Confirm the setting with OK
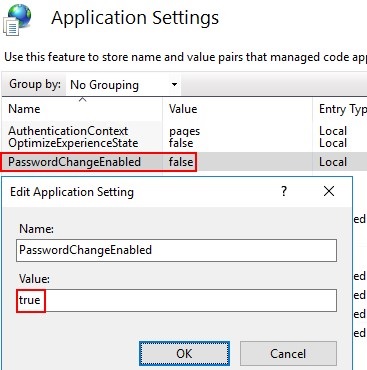This screenshot has width=367, height=370. pyautogui.click(x=184, y=353)
